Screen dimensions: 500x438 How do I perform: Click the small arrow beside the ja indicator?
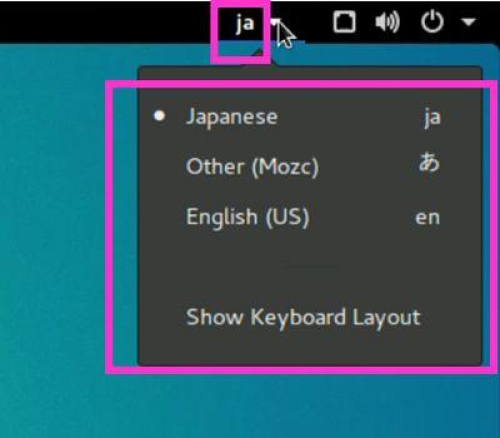coord(274,22)
